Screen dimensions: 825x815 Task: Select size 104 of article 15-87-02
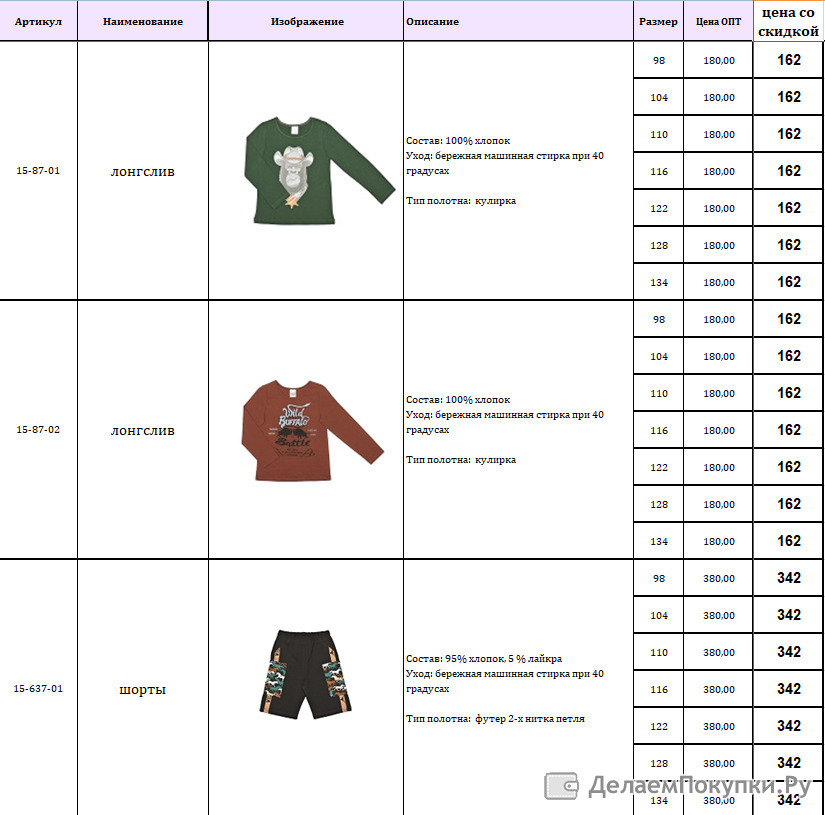pos(658,356)
